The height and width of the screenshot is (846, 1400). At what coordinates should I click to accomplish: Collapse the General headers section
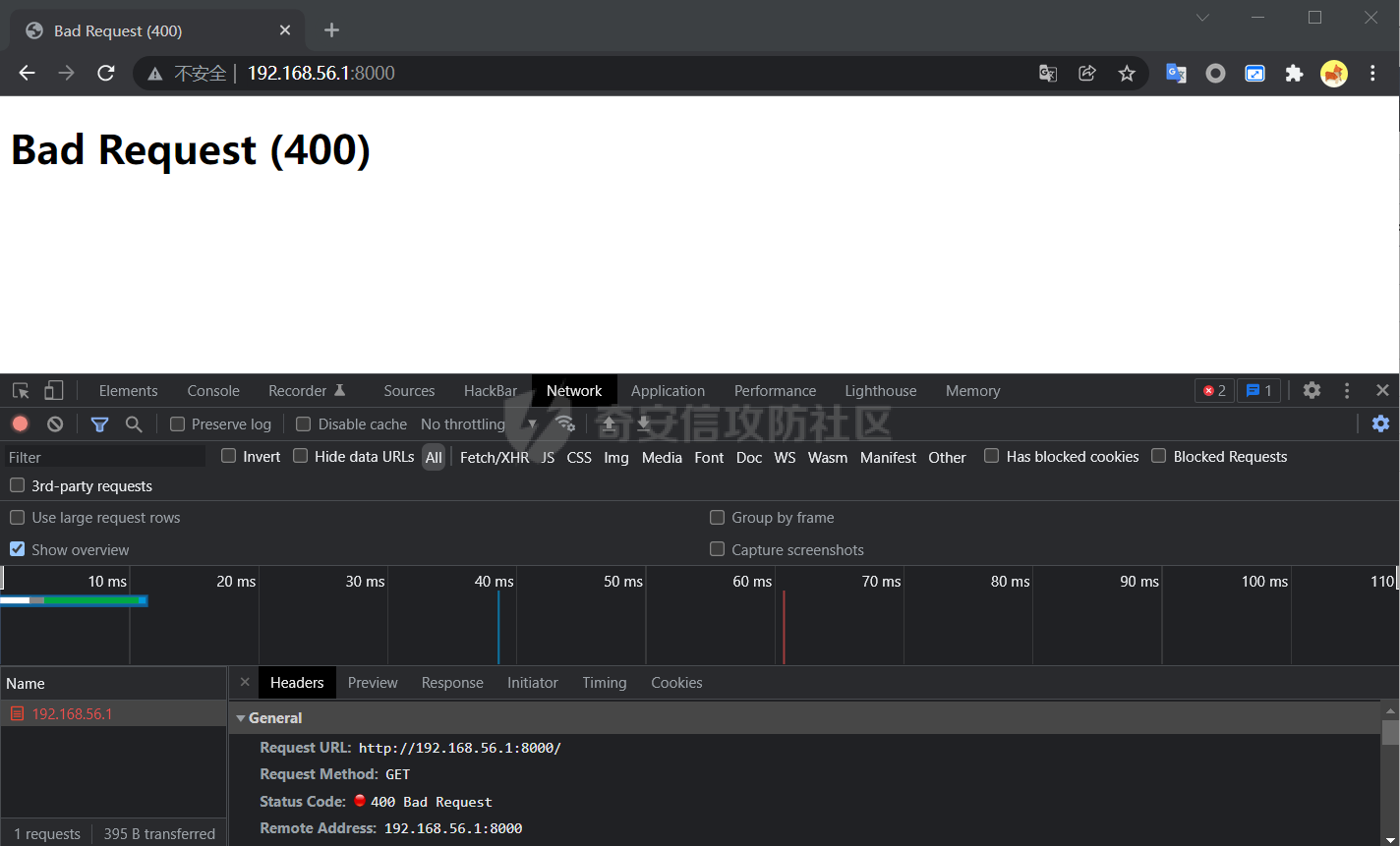click(241, 718)
